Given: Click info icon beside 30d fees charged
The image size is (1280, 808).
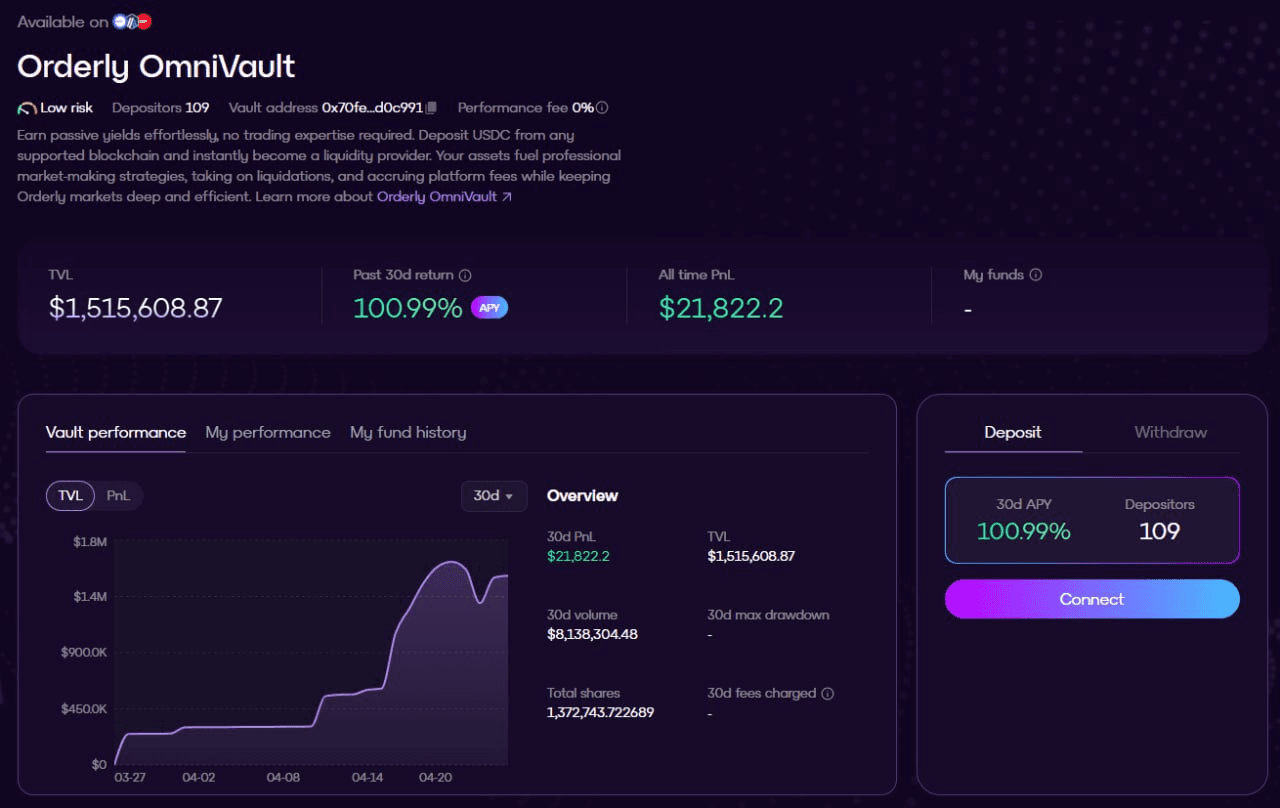Looking at the screenshot, I should point(828,693).
